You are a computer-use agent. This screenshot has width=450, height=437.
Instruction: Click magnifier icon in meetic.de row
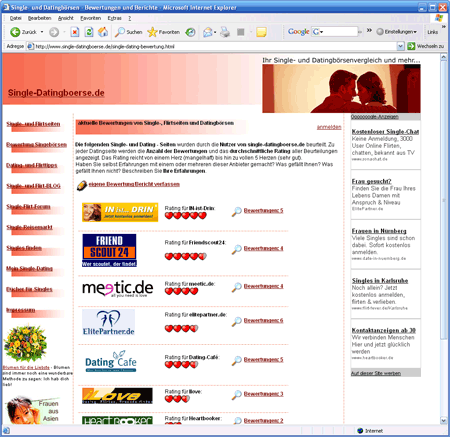236,287
